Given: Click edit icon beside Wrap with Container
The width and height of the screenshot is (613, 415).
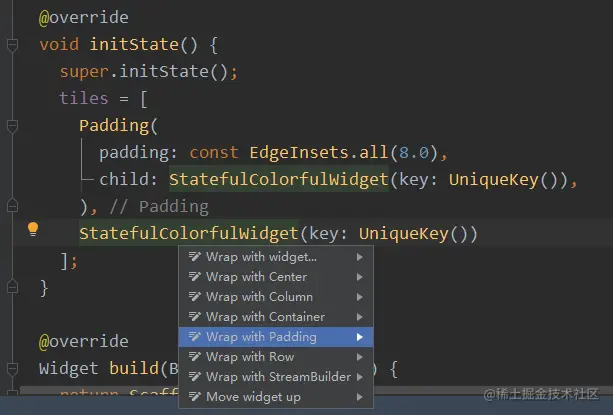Looking at the screenshot, I should [195, 317].
